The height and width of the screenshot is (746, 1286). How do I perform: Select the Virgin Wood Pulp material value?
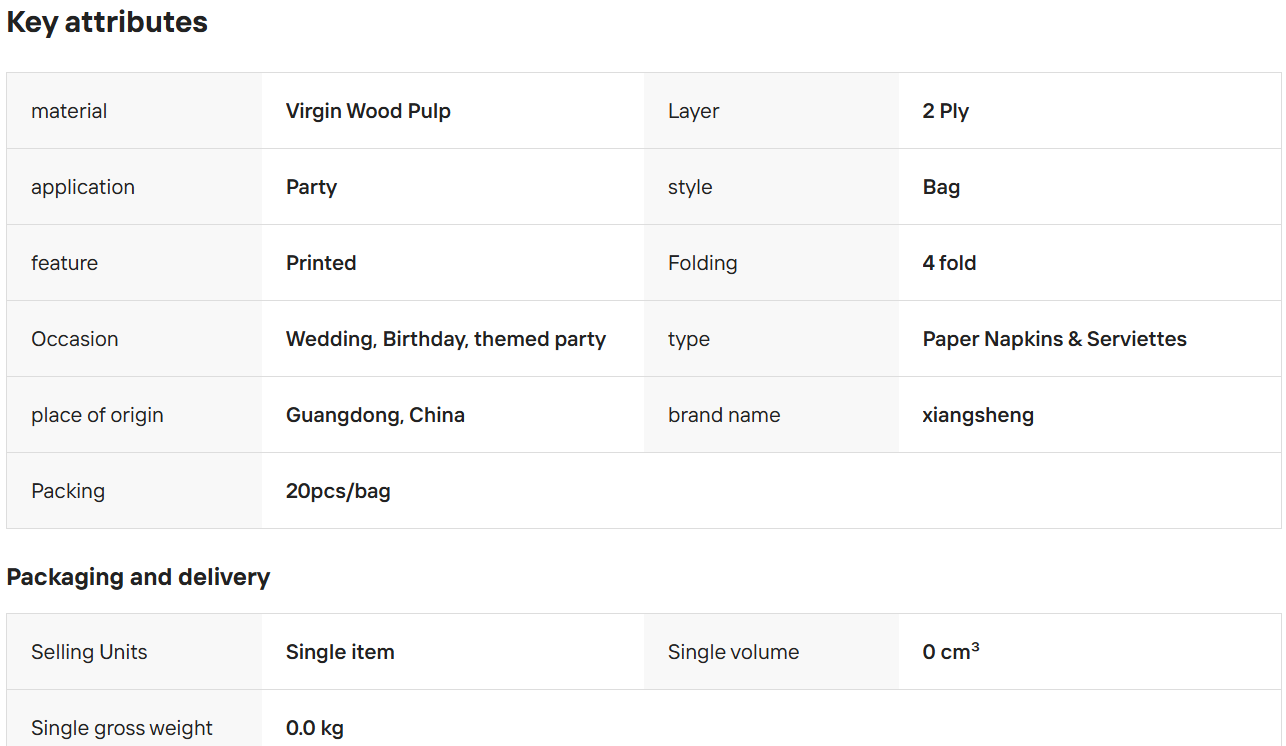coord(368,111)
